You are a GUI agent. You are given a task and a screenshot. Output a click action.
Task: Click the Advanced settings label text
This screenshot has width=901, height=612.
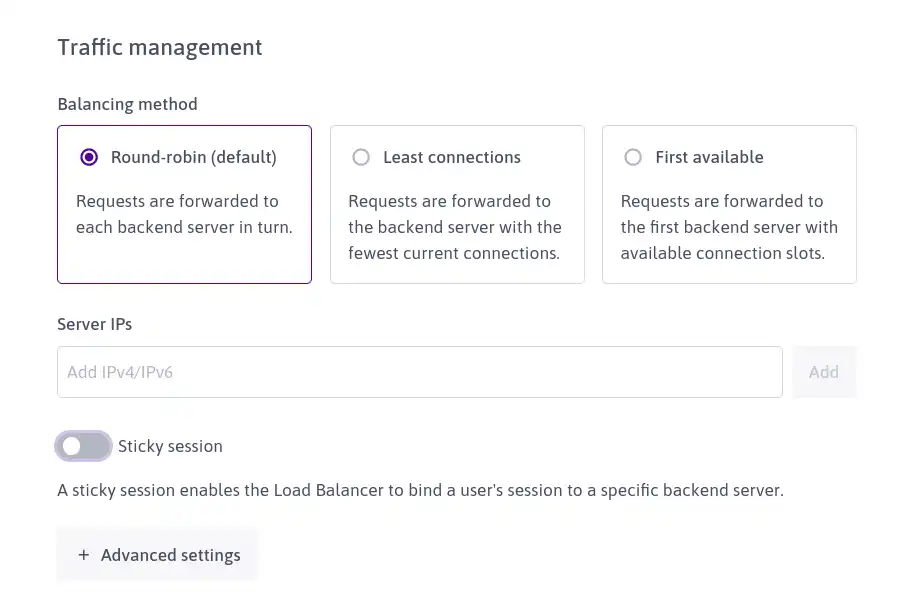click(x=171, y=555)
